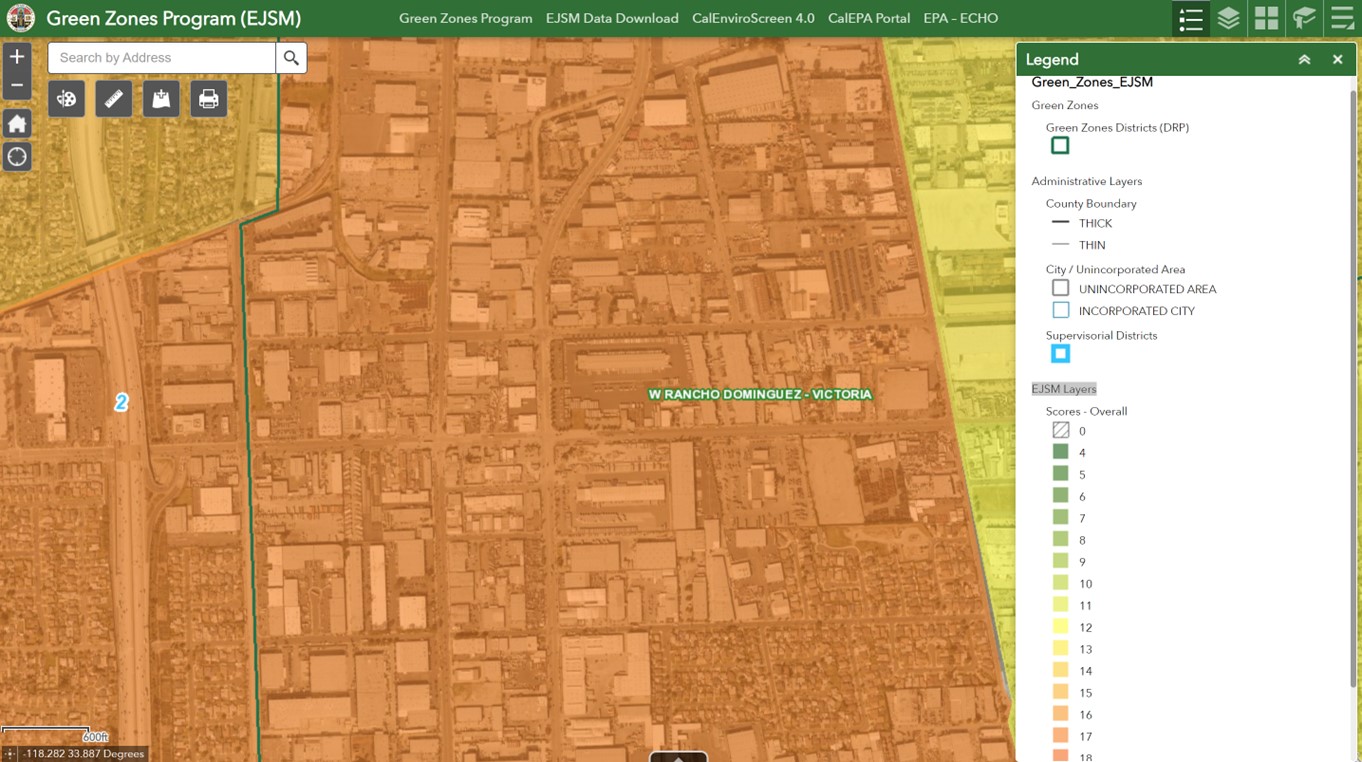Open the EJSM Data Download menu item
Image resolution: width=1362 pixels, height=762 pixels.
tap(611, 17)
